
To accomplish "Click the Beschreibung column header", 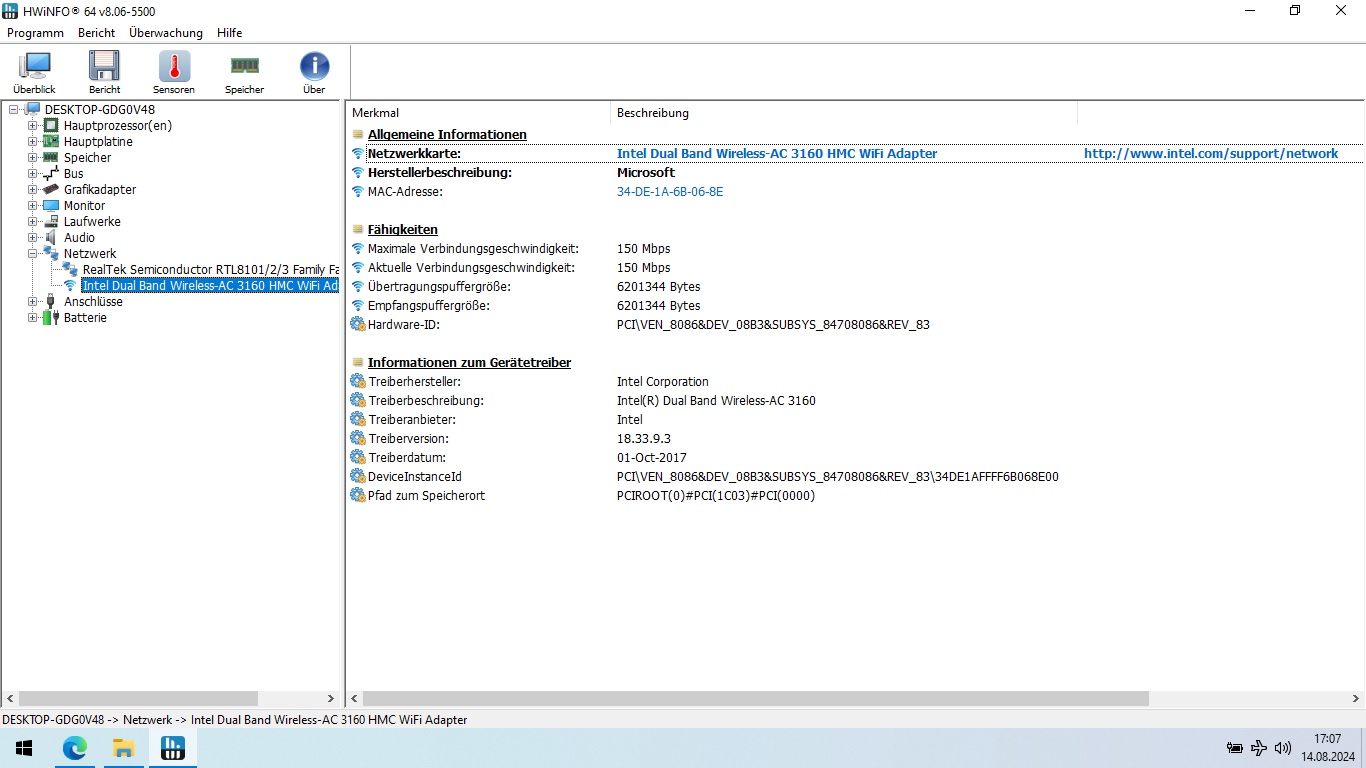I will click(844, 113).
